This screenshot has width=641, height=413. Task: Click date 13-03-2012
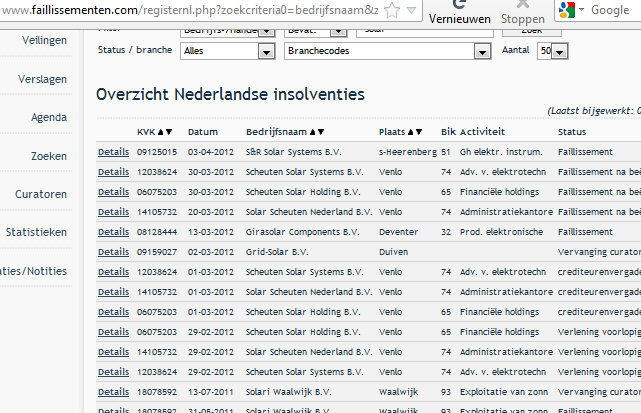(211, 232)
